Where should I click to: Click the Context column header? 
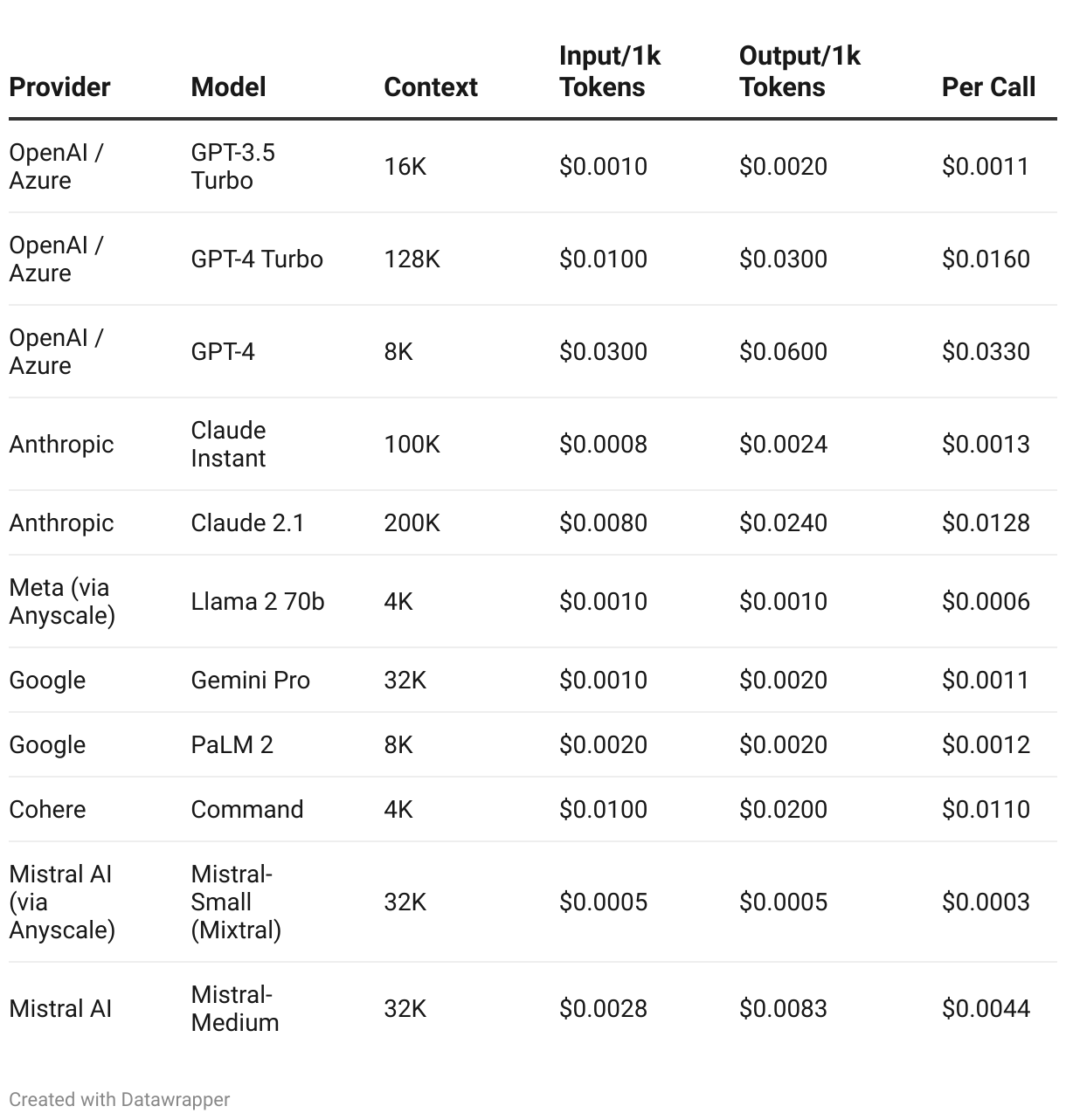431,87
